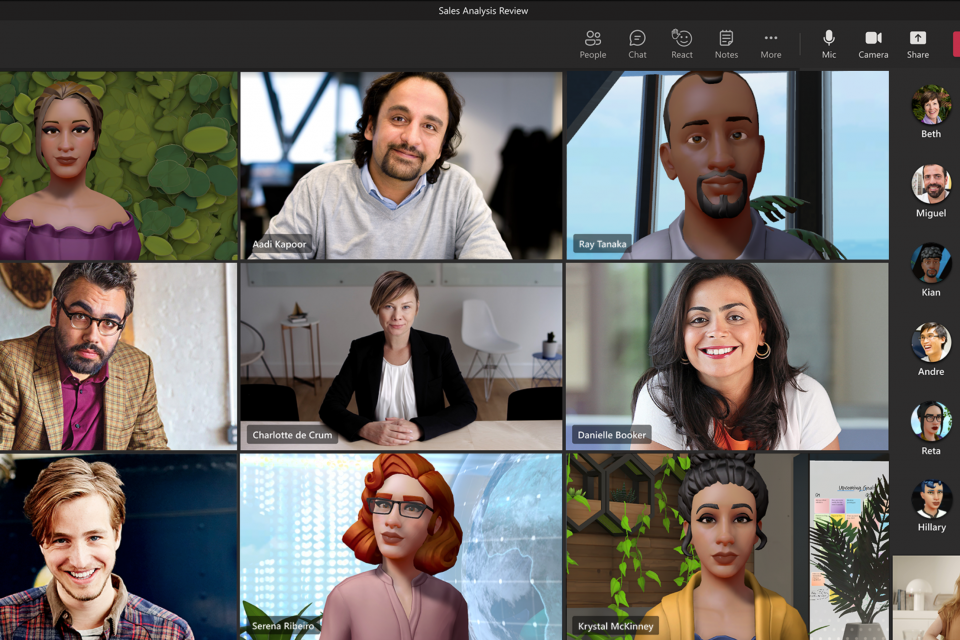Select Beth's participant avatar
960x640 pixels.
pos(931,105)
